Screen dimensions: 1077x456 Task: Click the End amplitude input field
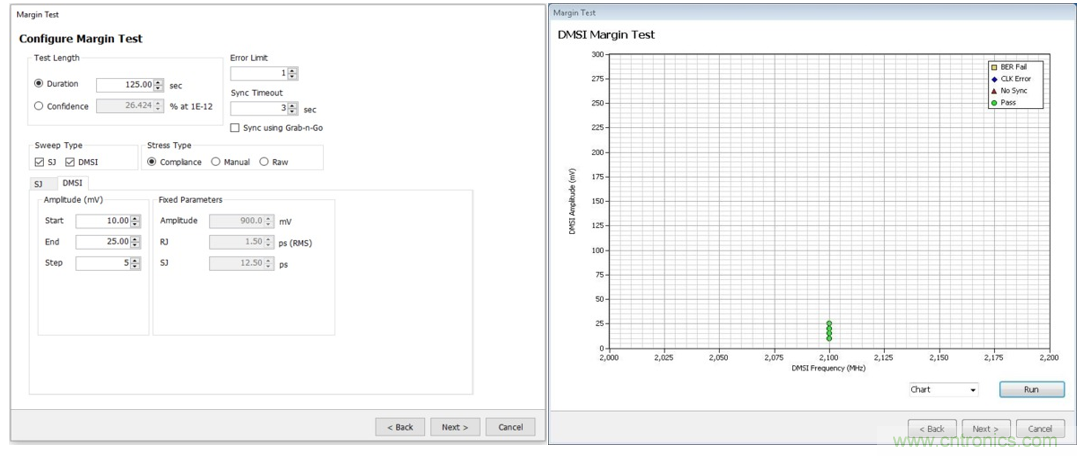point(103,242)
